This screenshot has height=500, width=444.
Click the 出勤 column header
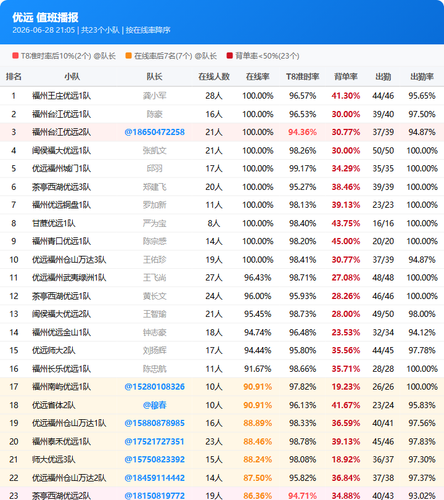click(x=383, y=77)
